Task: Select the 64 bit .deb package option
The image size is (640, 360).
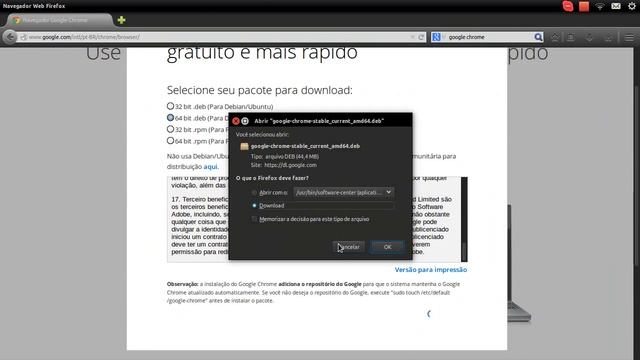Action: 170,118
